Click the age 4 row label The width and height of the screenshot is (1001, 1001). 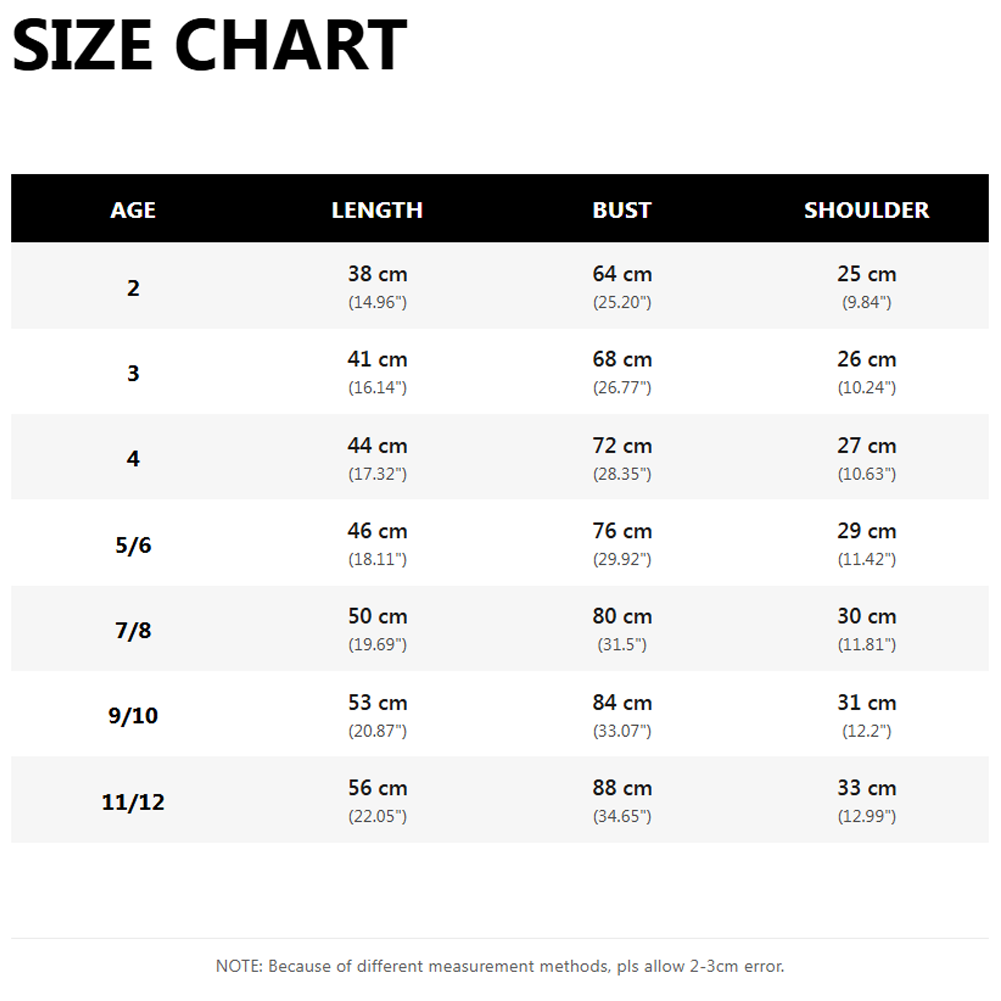click(x=133, y=458)
